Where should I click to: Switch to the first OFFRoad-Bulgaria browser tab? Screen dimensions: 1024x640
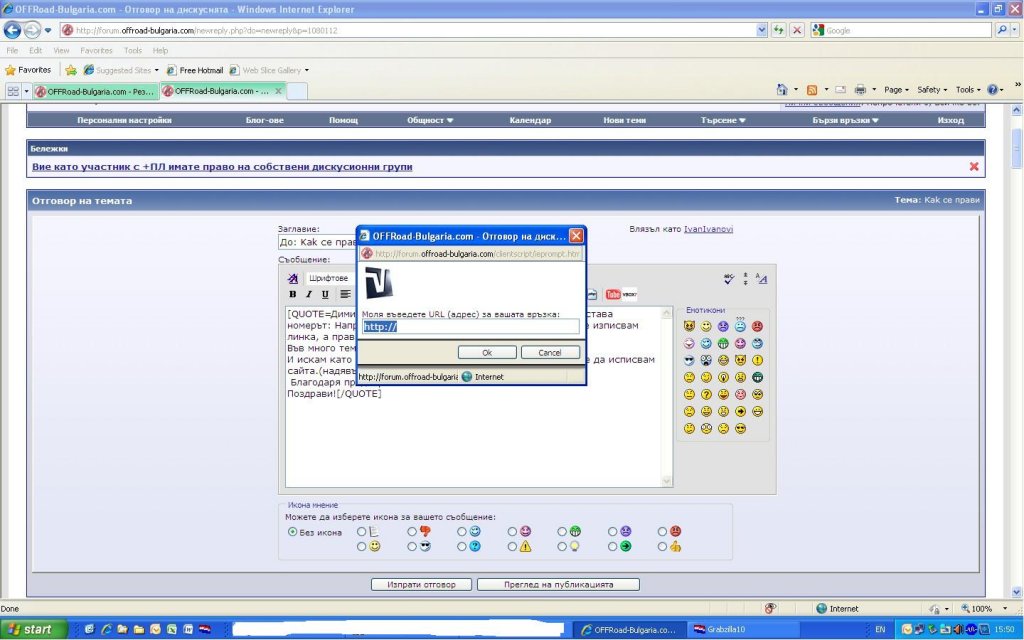point(94,91)
